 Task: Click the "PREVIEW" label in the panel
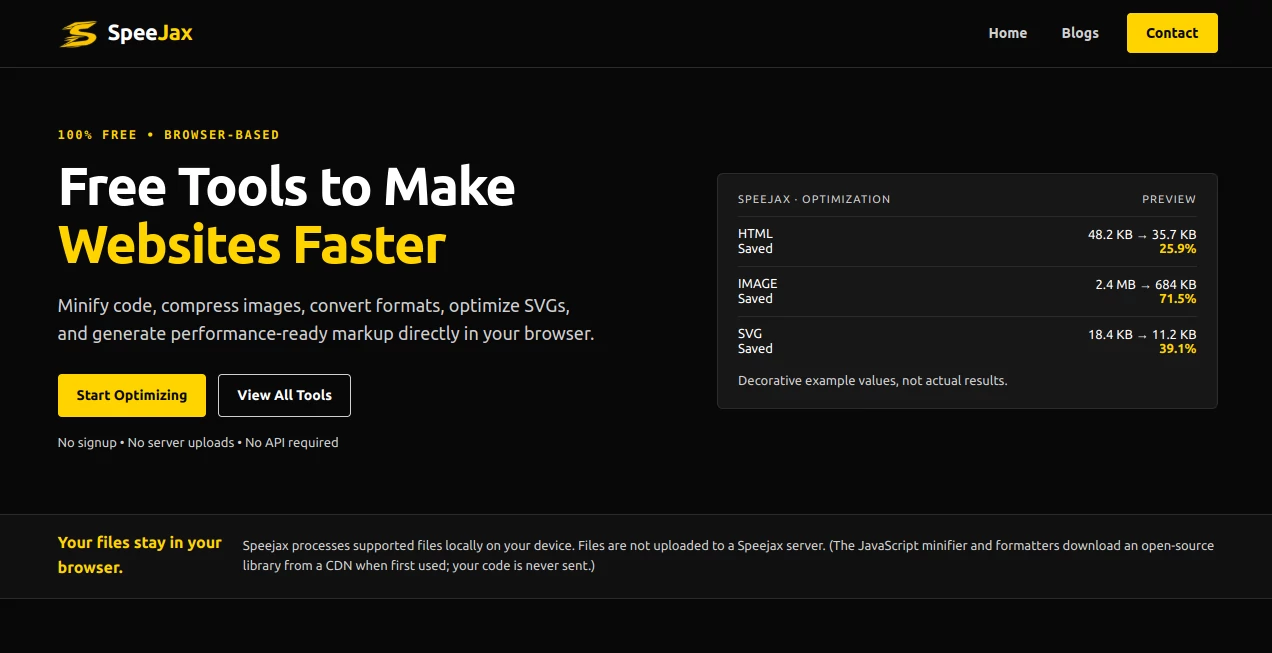1169,199
